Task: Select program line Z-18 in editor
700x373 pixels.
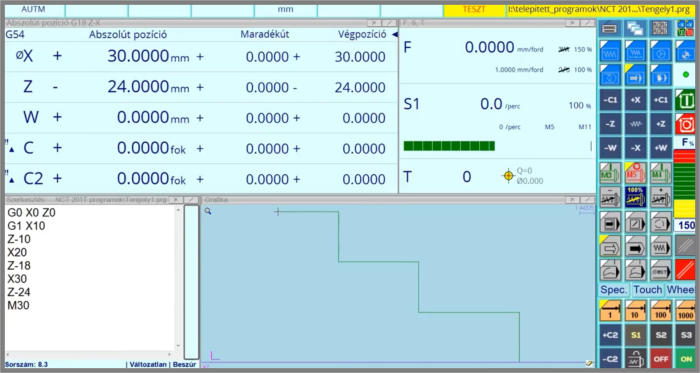Action: pyautogui.click(x=19, y=265)
